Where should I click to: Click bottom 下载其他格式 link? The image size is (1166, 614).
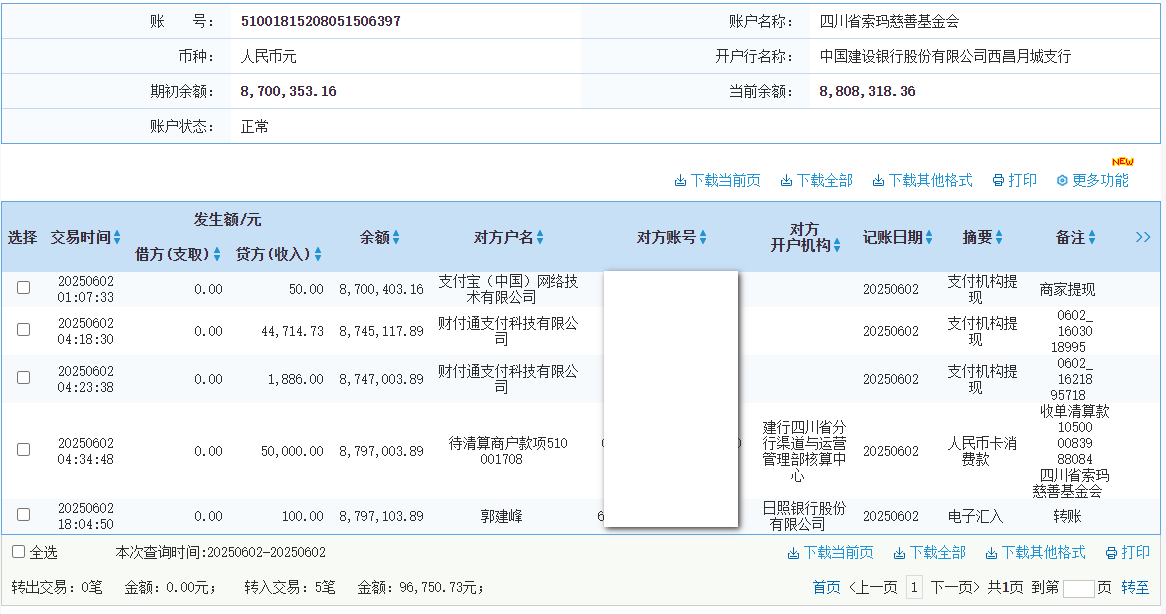1043,553
